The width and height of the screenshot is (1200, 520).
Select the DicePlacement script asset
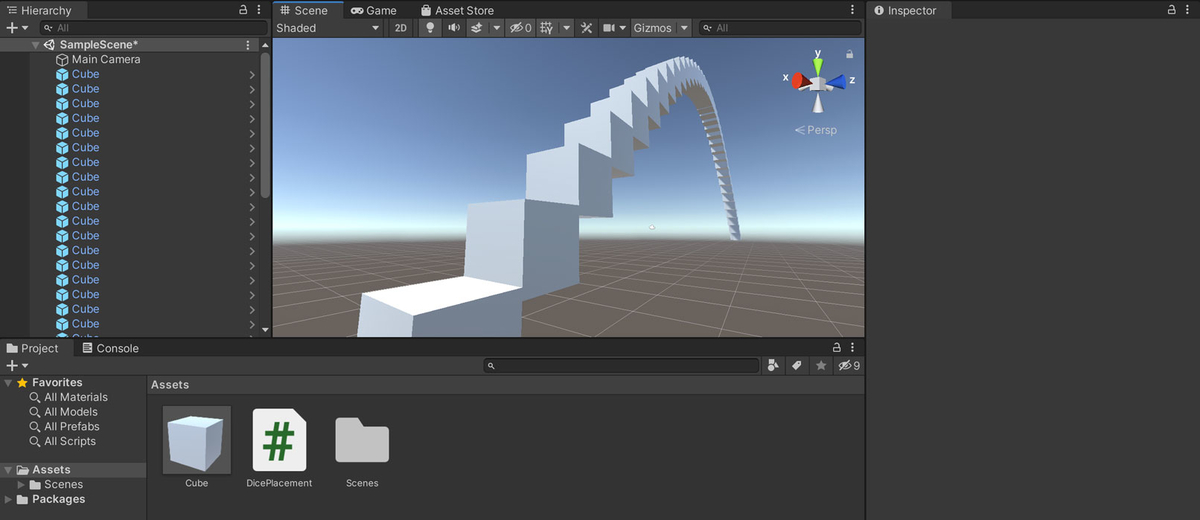tap(279, 440)
